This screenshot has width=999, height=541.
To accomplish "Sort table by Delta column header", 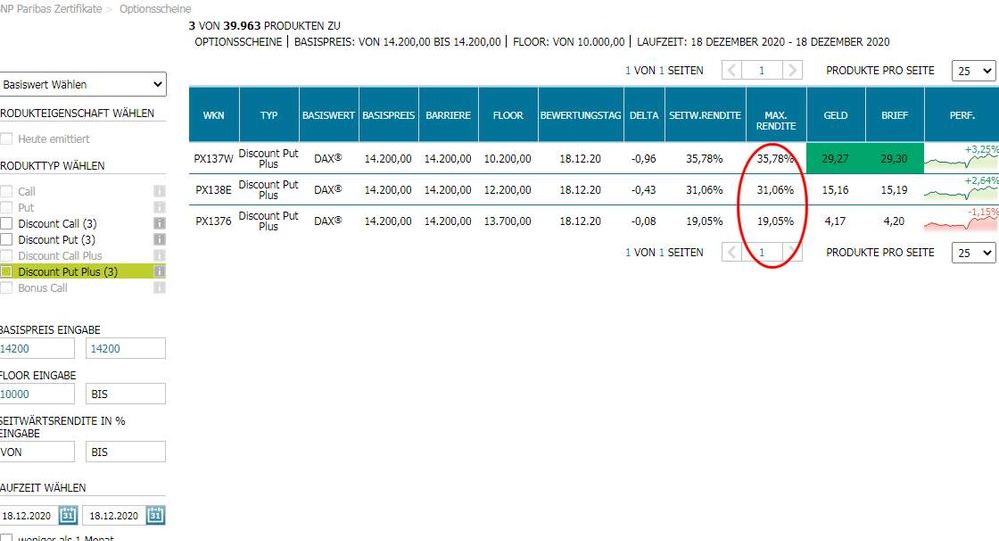I will [x=643, y=115].
